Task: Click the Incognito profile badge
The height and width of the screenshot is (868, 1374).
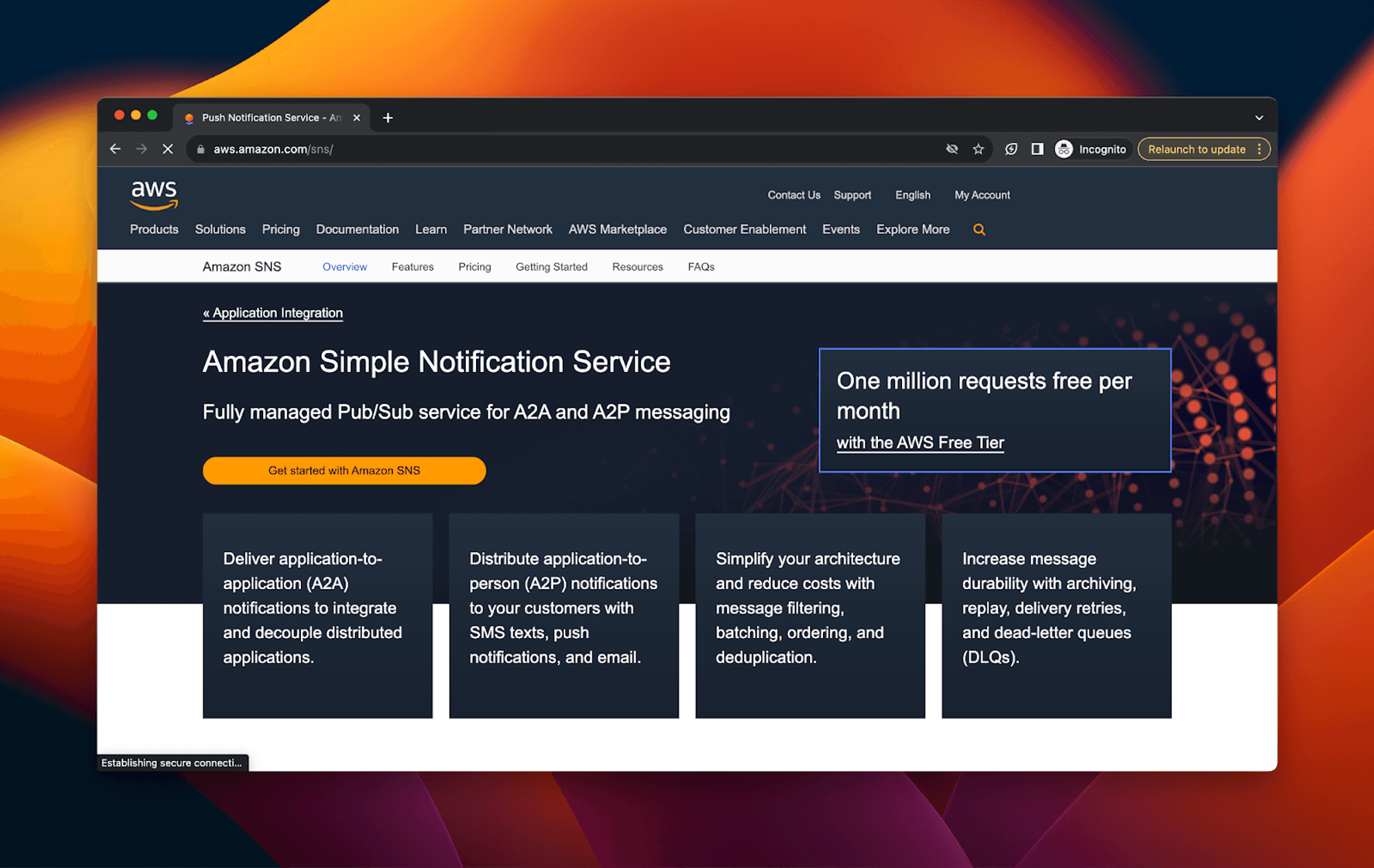Action: pyautogui.click(x=1092, y=149)
